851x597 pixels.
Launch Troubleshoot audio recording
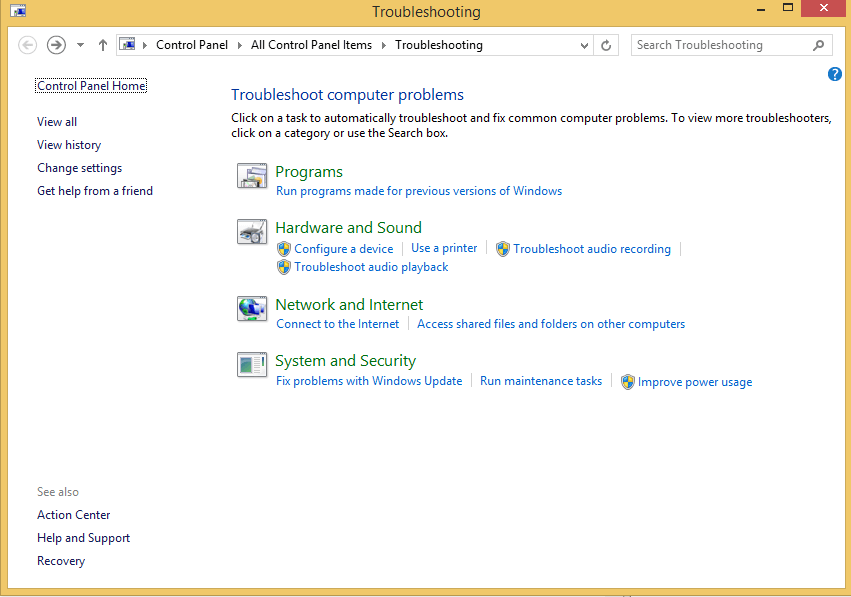click(592, 249)
